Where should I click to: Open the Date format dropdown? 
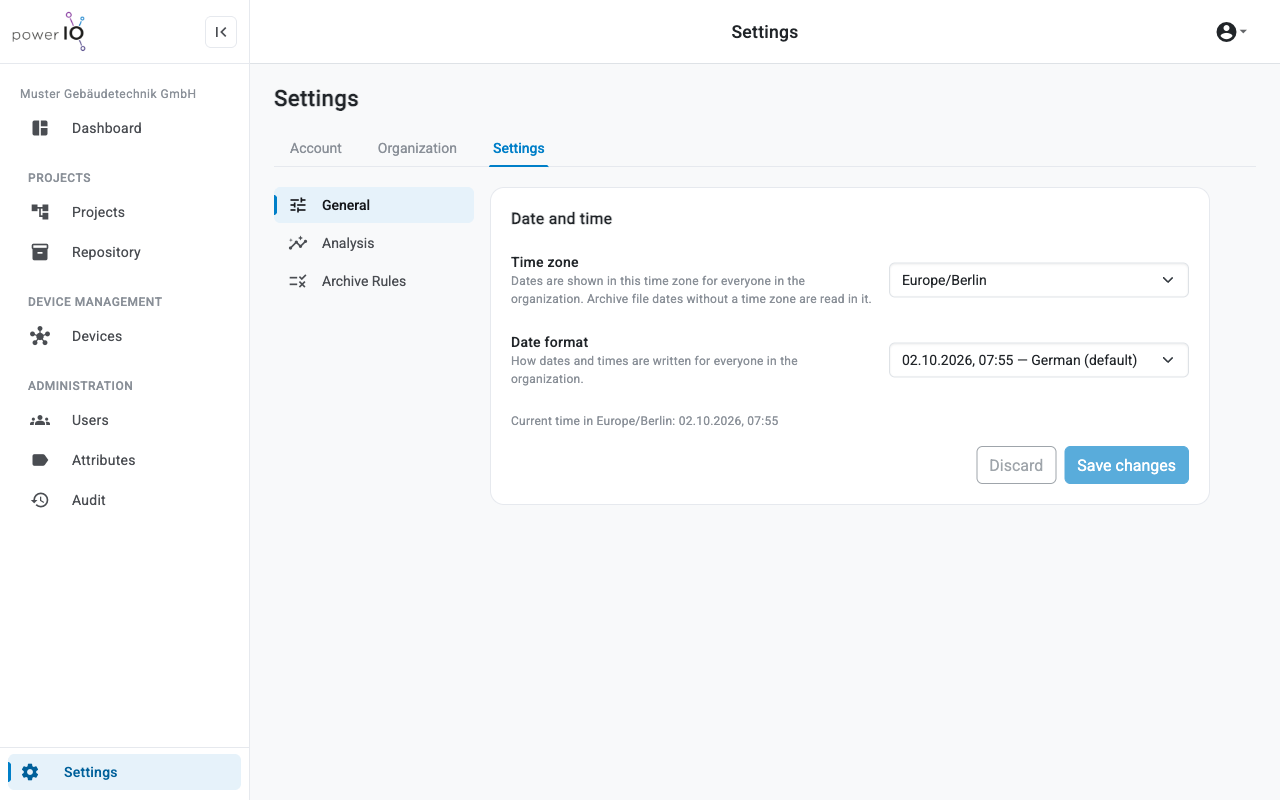pyautogui.click(x=1039, y=360)
